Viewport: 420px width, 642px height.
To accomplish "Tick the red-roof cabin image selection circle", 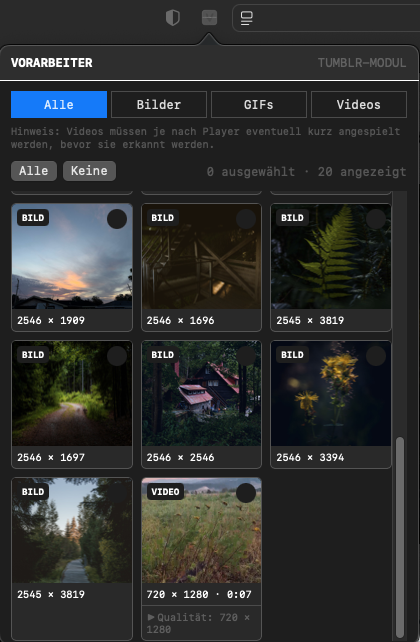I will tap(246, 356).
